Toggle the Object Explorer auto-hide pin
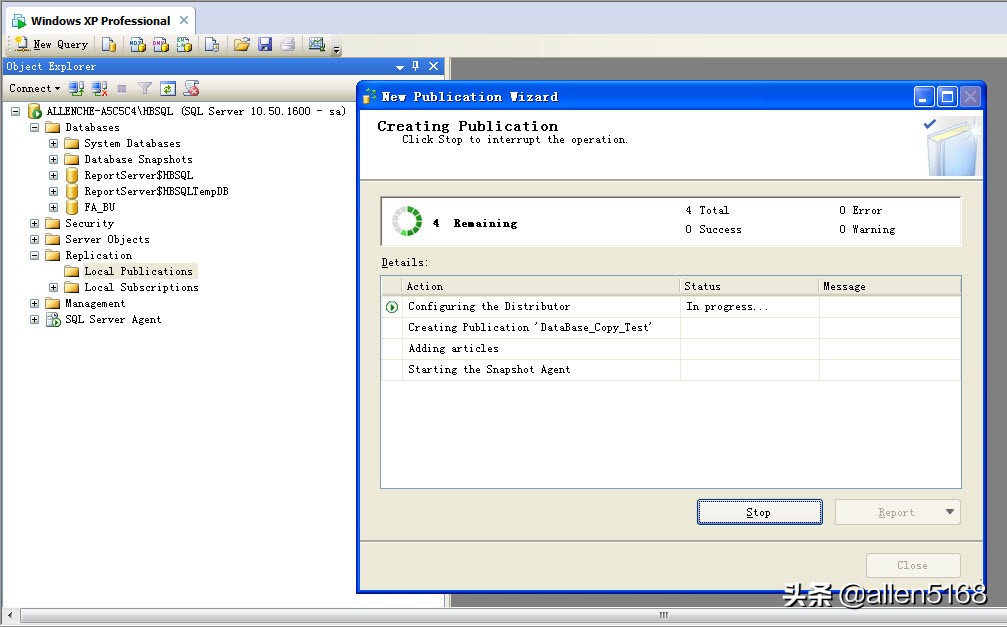Screen dimensions: 1007x627 416,66
